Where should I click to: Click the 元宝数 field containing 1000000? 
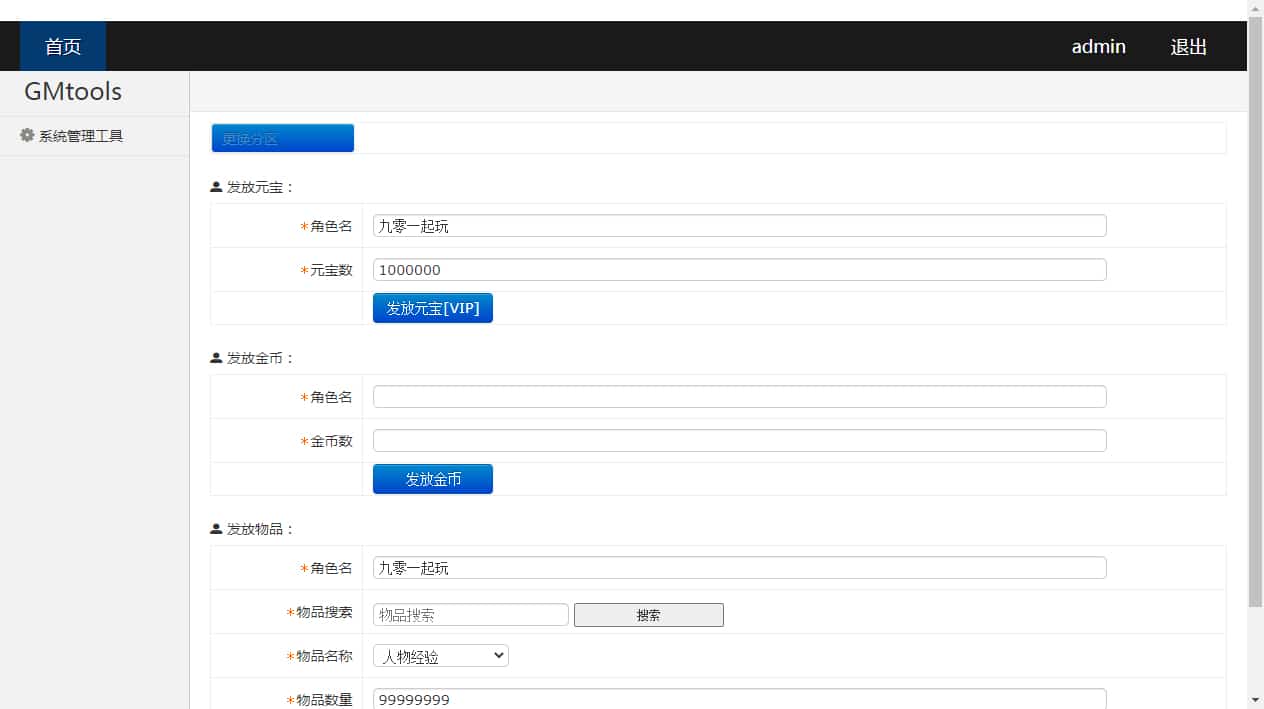coord(739,270)
